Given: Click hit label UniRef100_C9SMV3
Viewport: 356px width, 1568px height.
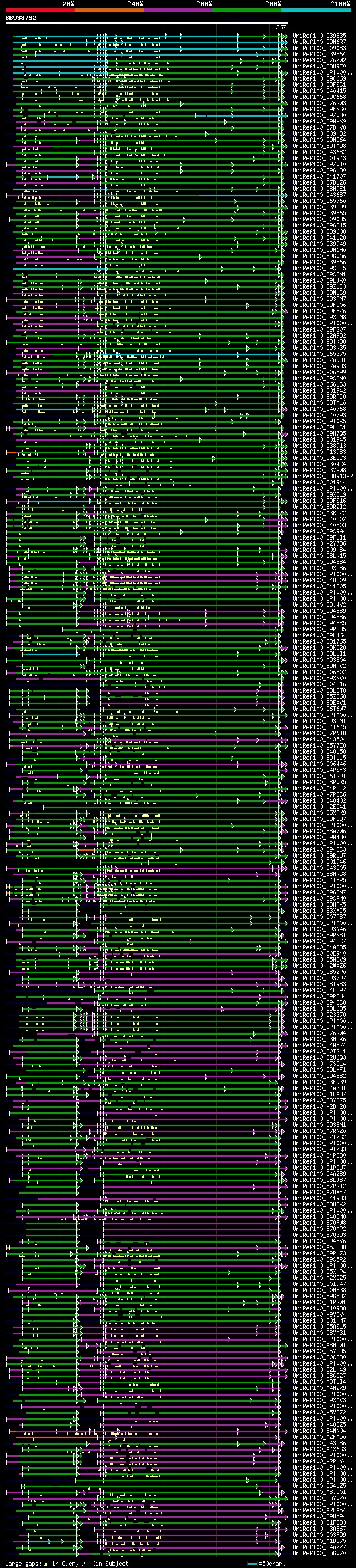Looking at the screenshot, I should [x=319, y=1400].
